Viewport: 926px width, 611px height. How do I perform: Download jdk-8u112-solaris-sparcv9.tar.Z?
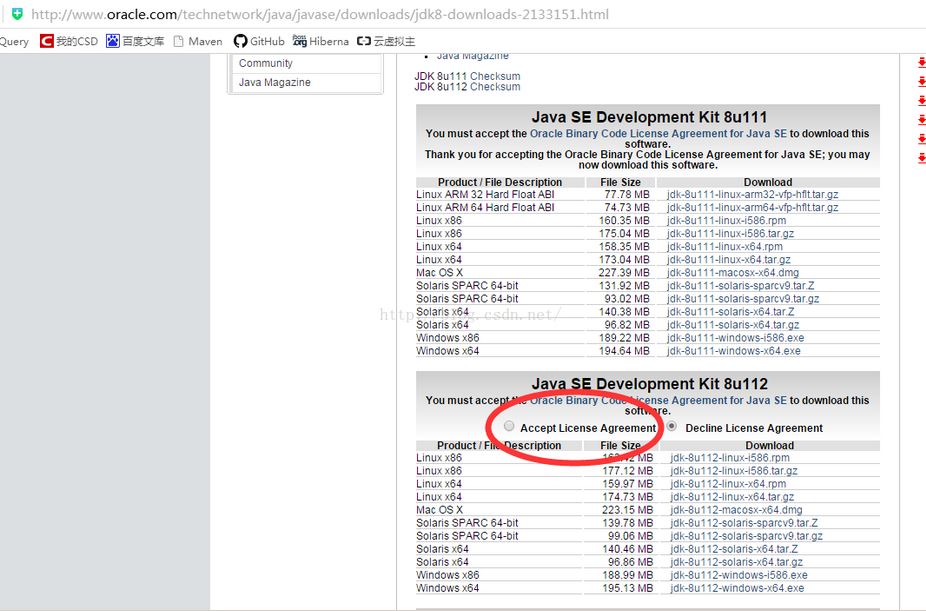click(744, 522)
